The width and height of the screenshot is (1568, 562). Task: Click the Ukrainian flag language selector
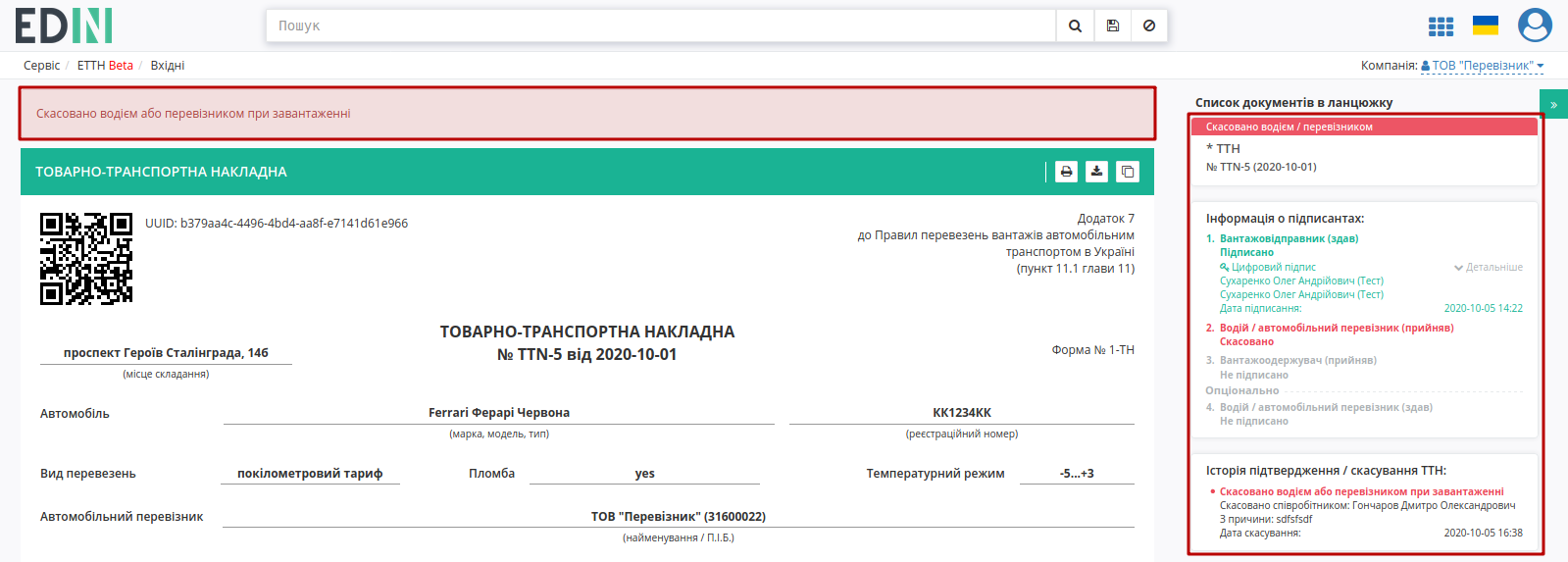[x=1486, y=26]
